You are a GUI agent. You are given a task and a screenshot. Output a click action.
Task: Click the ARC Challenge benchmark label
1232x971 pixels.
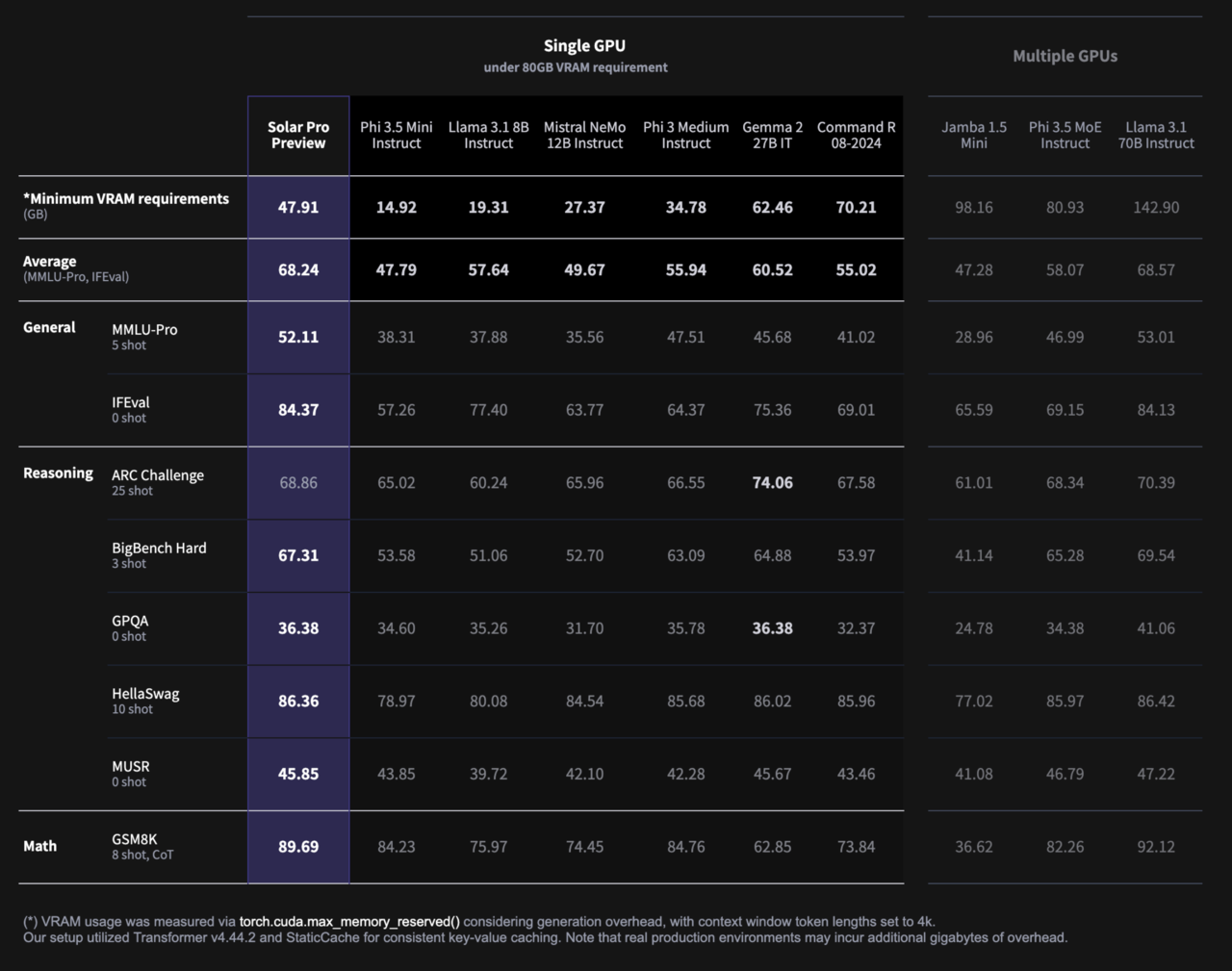click(x=158, y=475)
